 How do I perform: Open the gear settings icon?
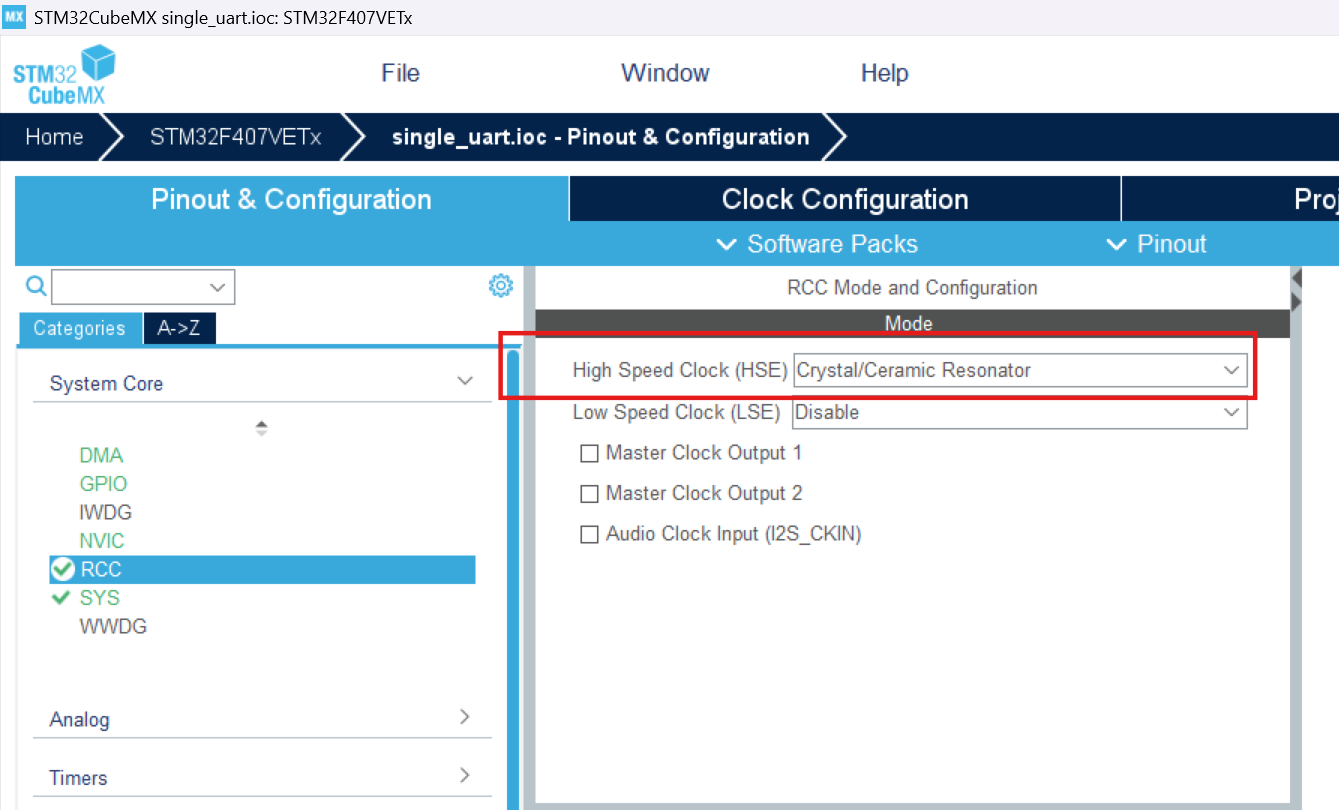(x=500, y=286)
